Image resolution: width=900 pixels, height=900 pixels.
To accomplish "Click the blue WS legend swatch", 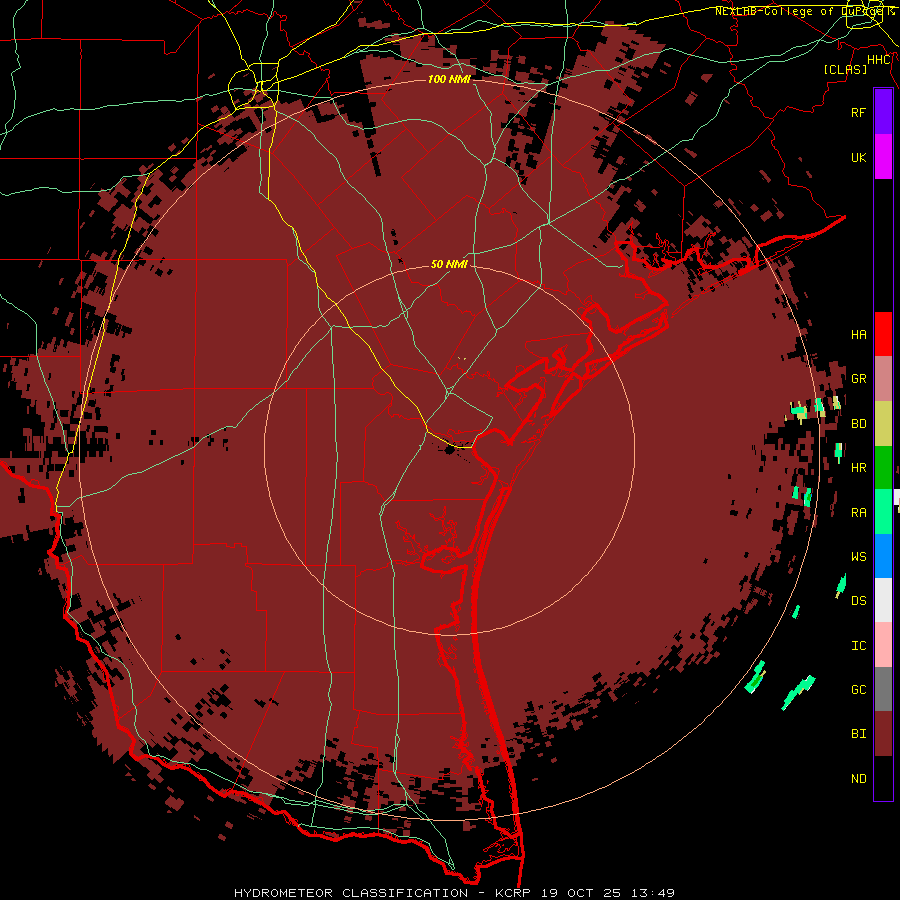I will coord(883,556).
